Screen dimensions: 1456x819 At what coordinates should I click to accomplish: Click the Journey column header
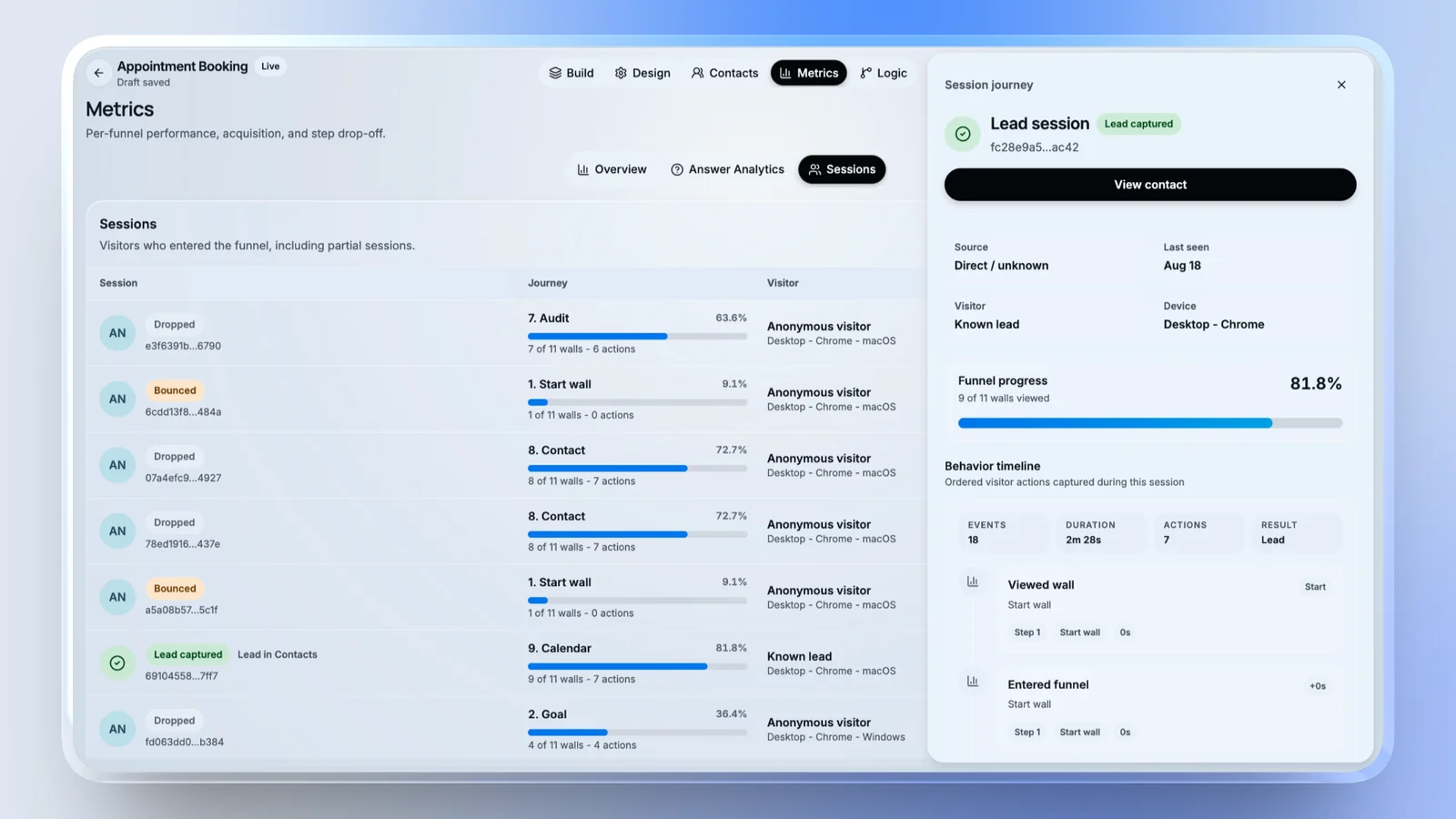548,283
